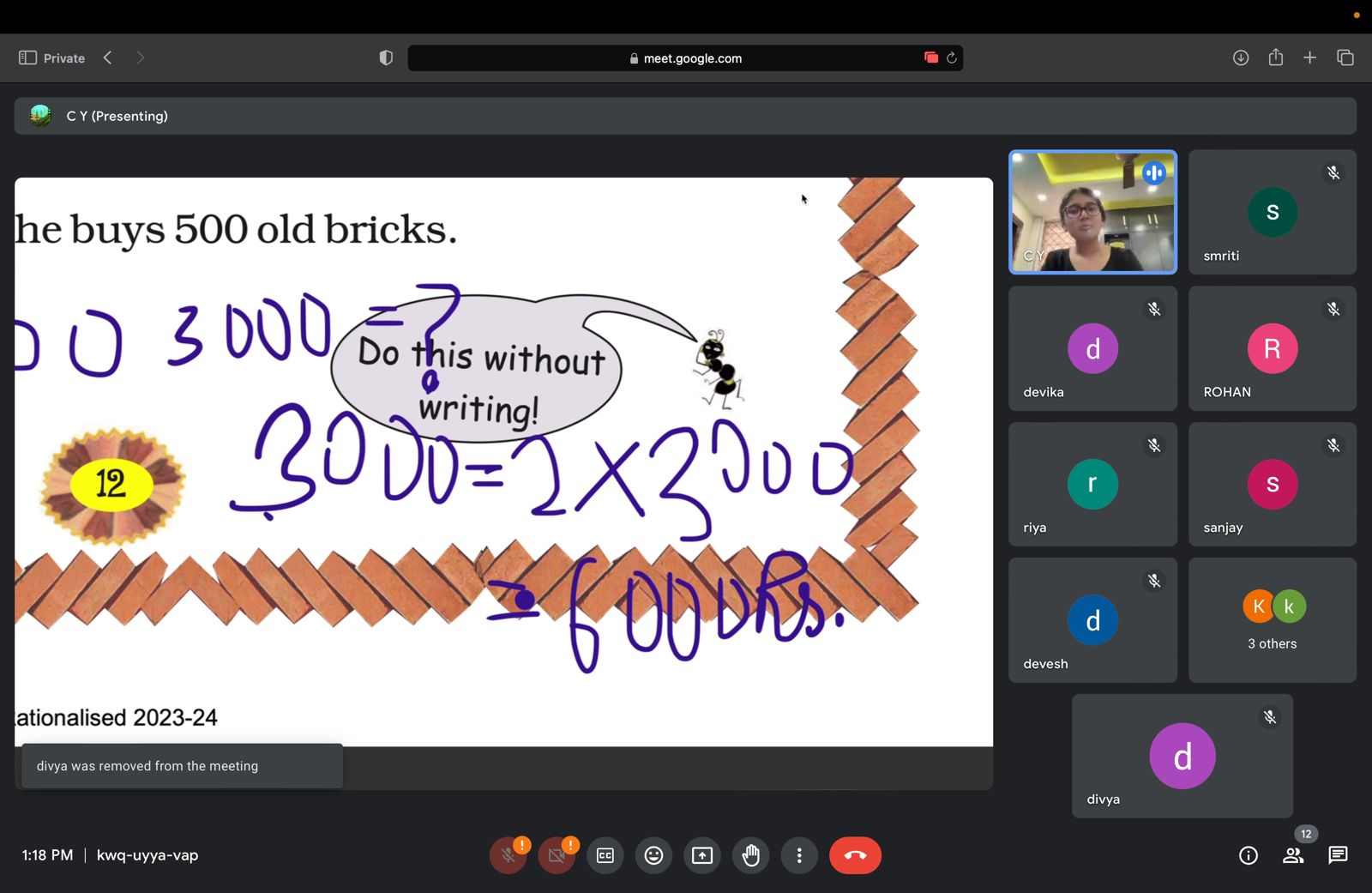The height and width of the screenshot is (893, 1372).
Task: Open meeting details info icon
Action: pyautogui.click(x=1248, y=855)
